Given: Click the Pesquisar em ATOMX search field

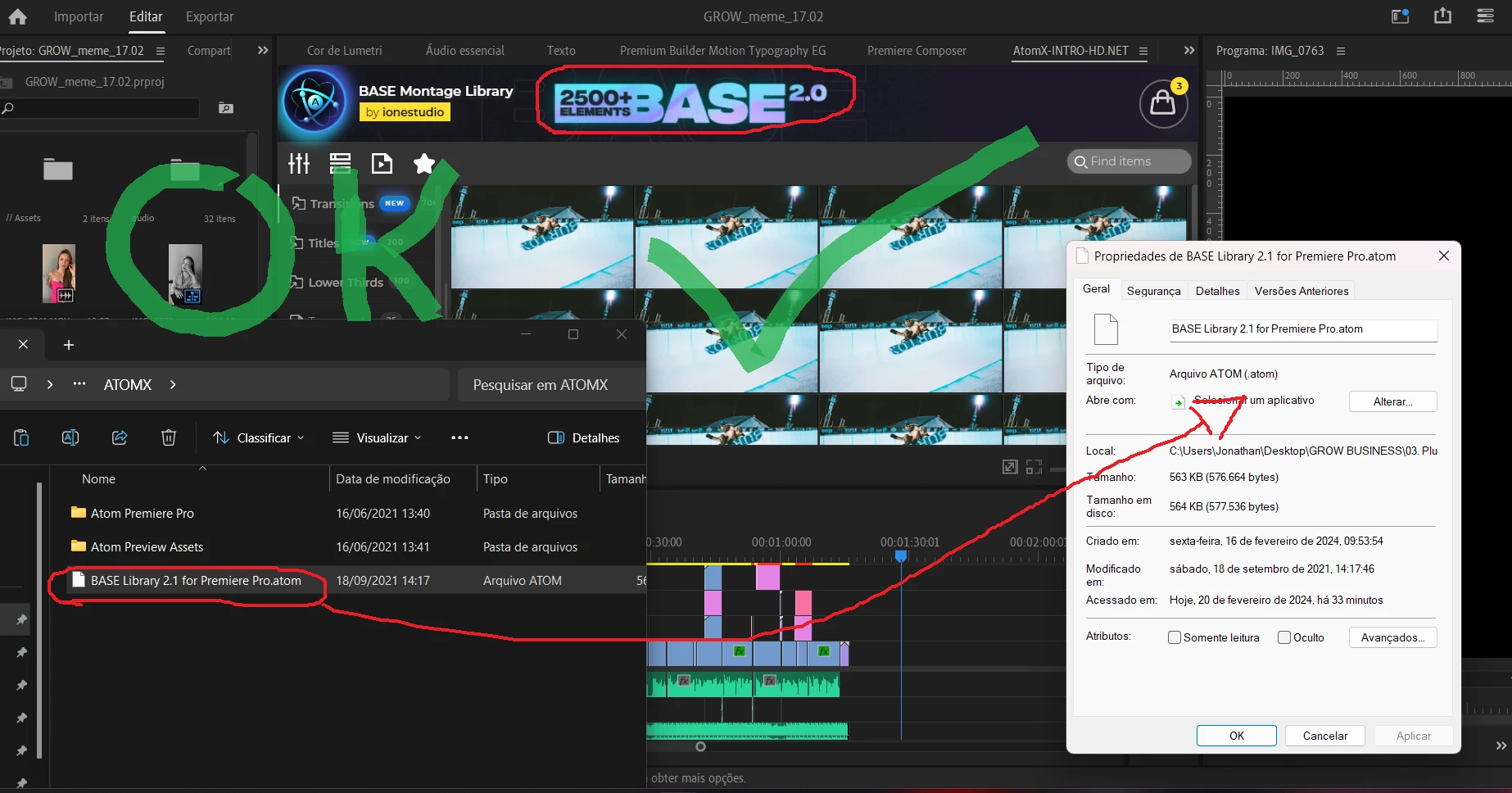Looking at the screenshot, I should [x=551, y=384].
